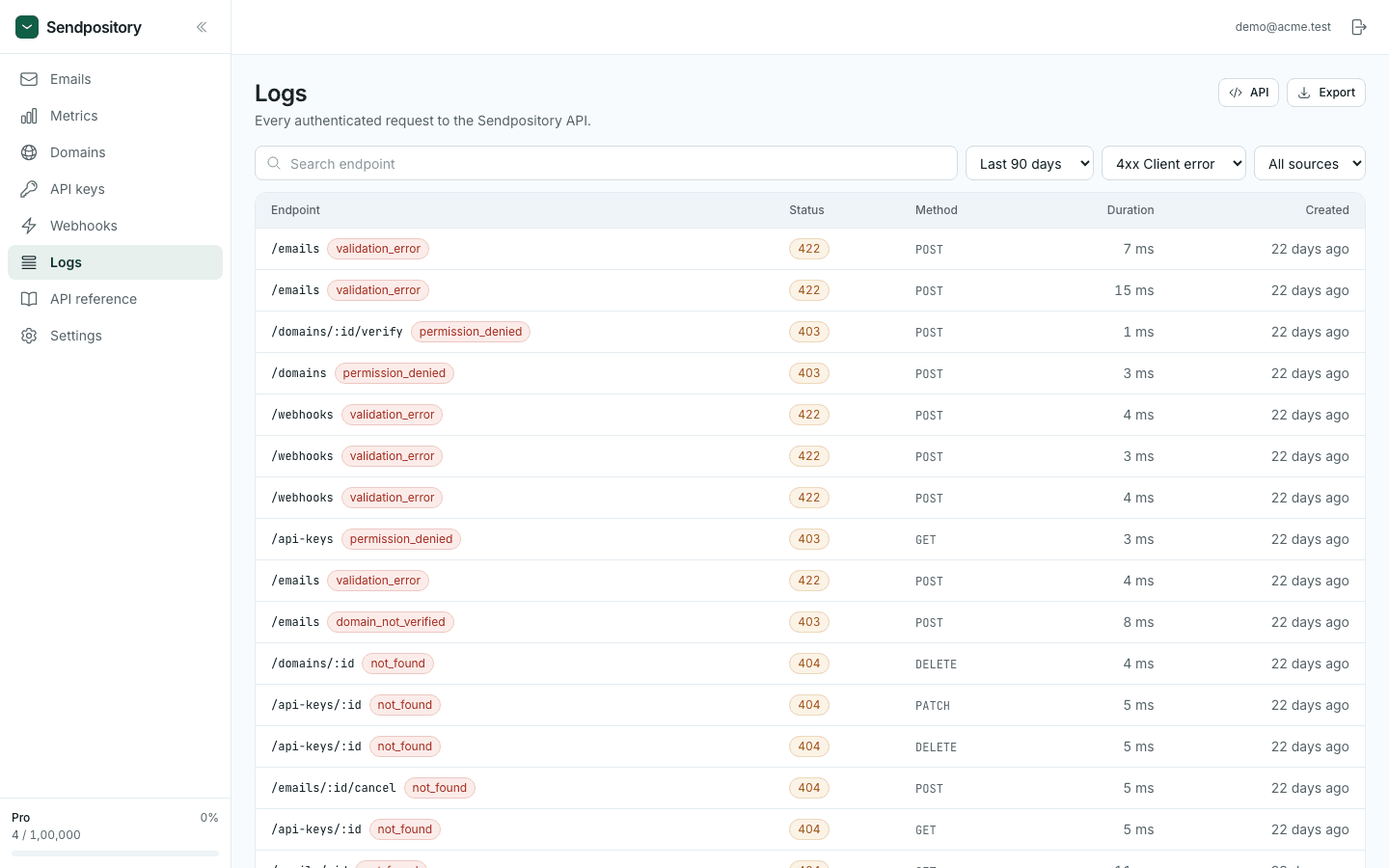This screenshot has width=1389, height=868.
Task: Click the /api-keys permission_denied tag
Action: 401,539
